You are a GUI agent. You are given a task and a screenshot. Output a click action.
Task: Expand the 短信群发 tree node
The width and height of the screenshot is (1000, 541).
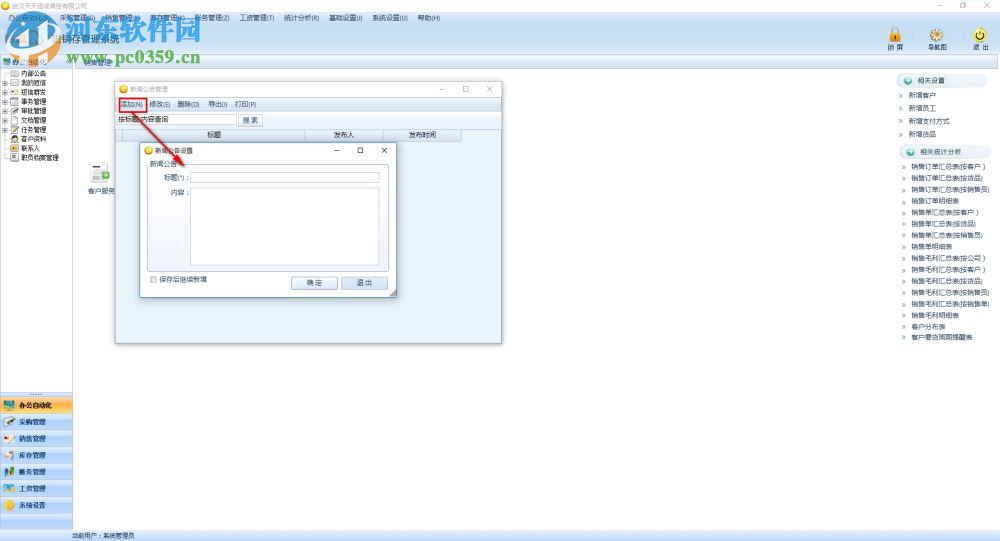pyautogui.click(x=4, y=93)
